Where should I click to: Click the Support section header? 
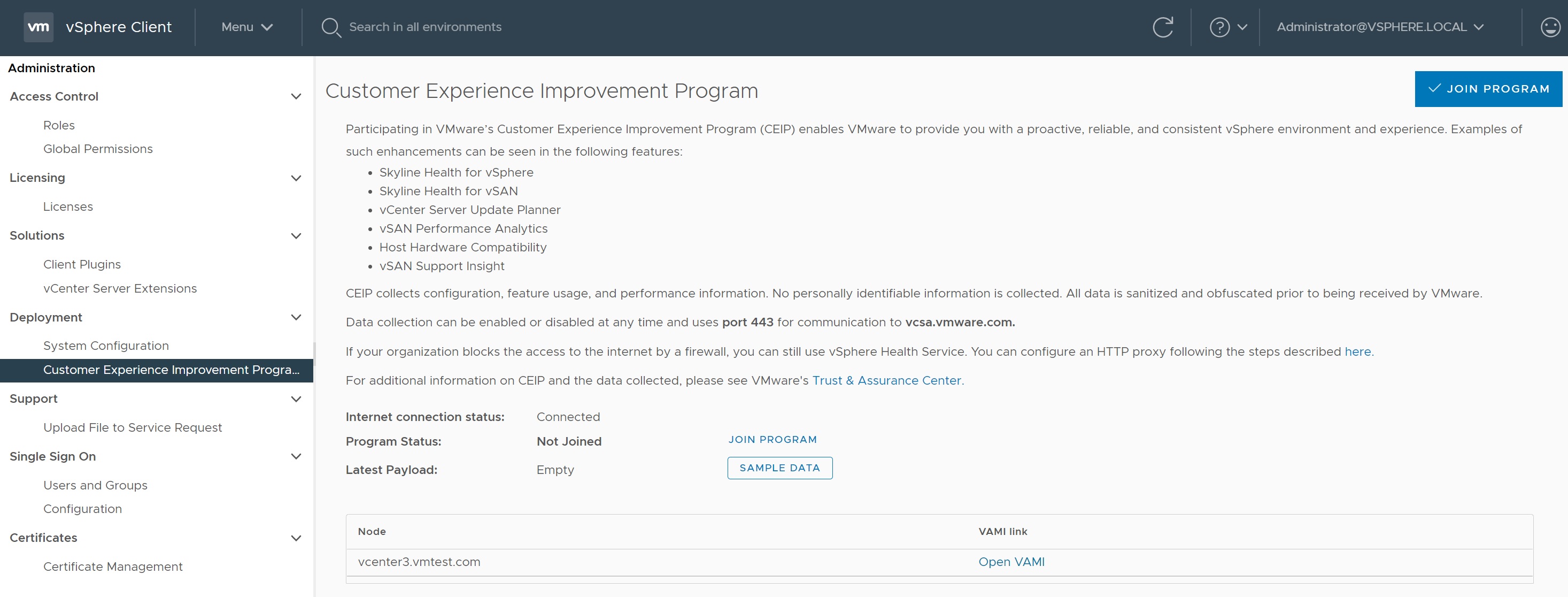pyautogui.click(x=34, y=399)
